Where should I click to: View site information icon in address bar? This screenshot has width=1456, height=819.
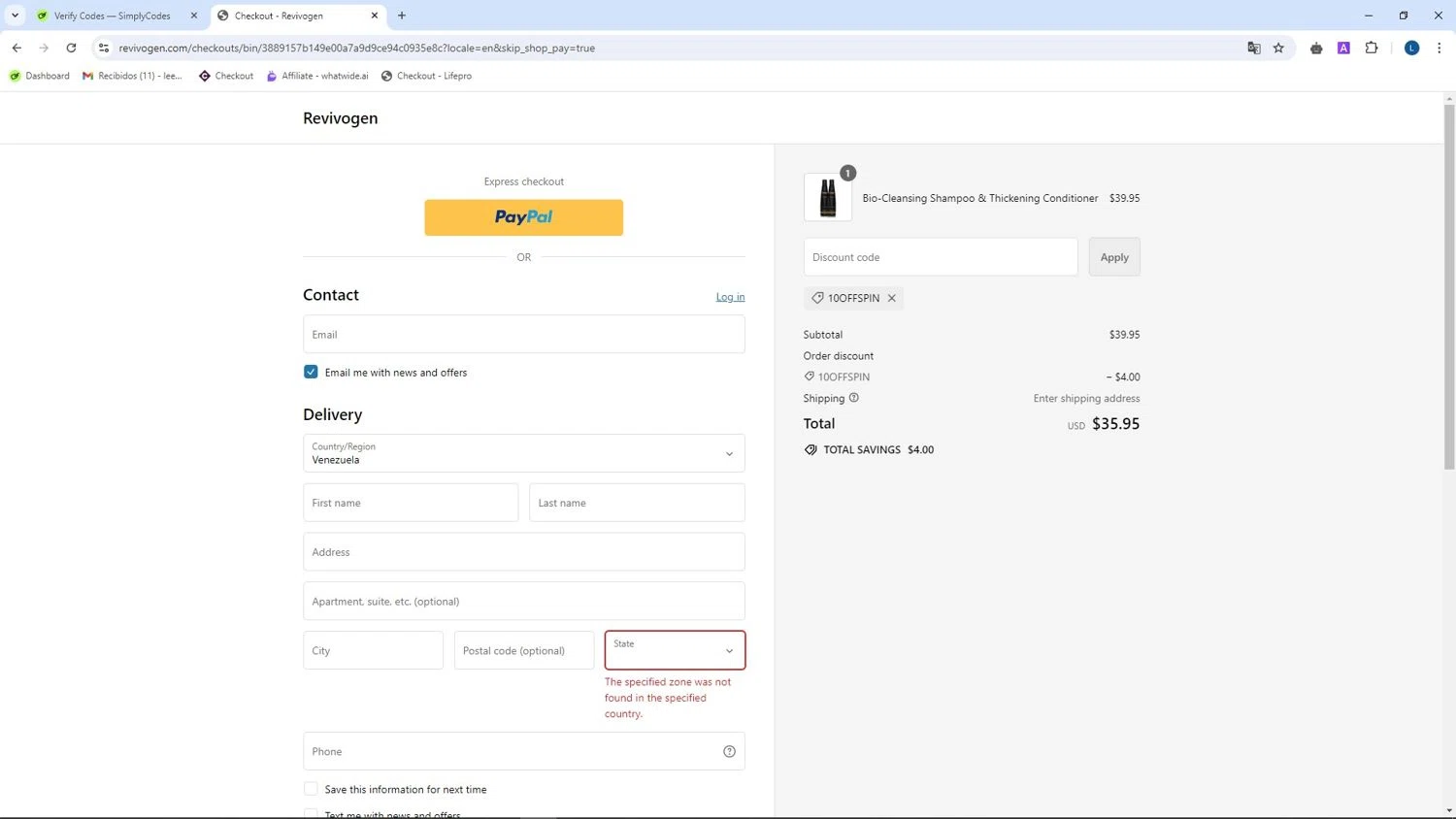tap(104, 48)
